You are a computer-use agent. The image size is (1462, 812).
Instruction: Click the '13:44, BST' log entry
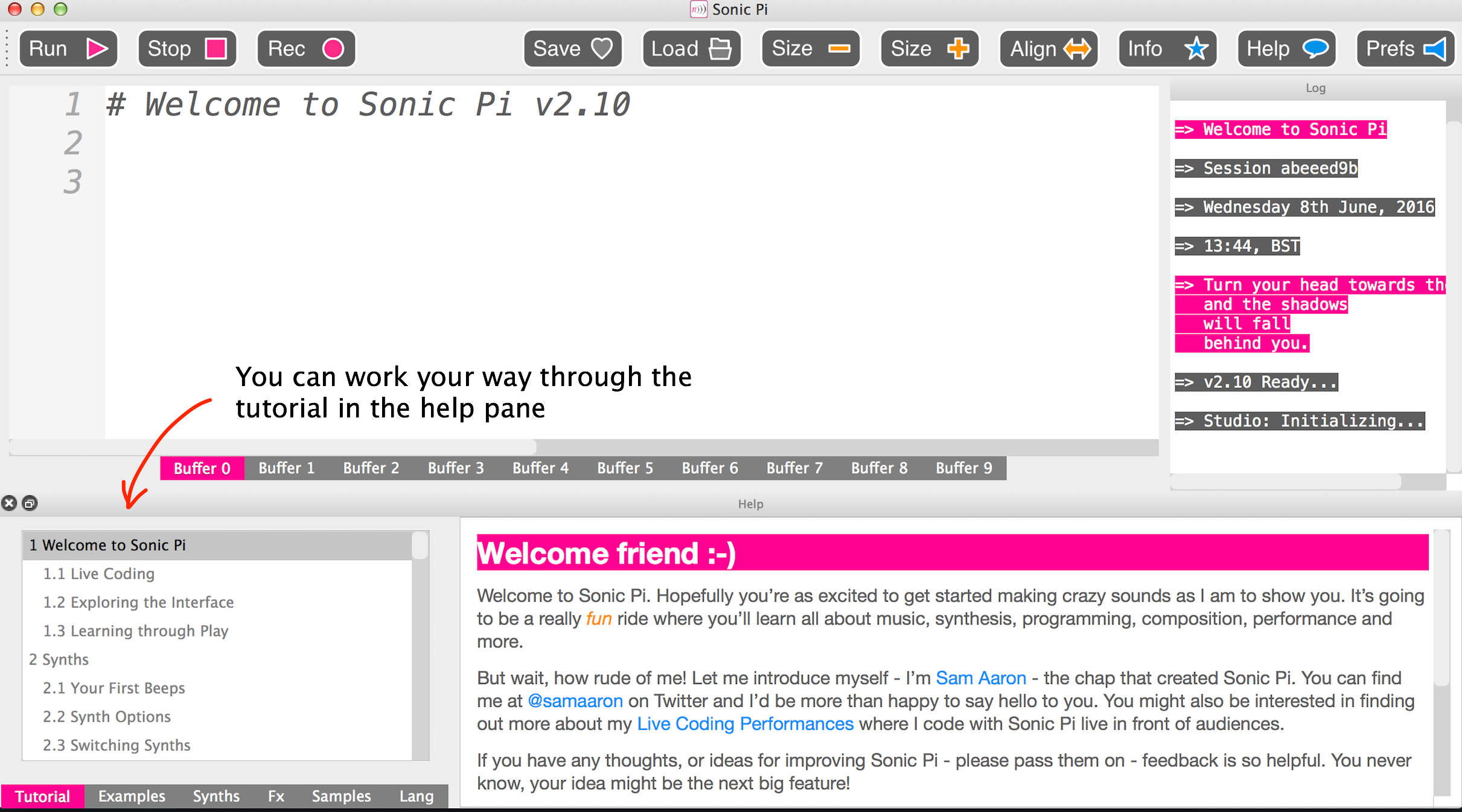[x=1237, y=246]
